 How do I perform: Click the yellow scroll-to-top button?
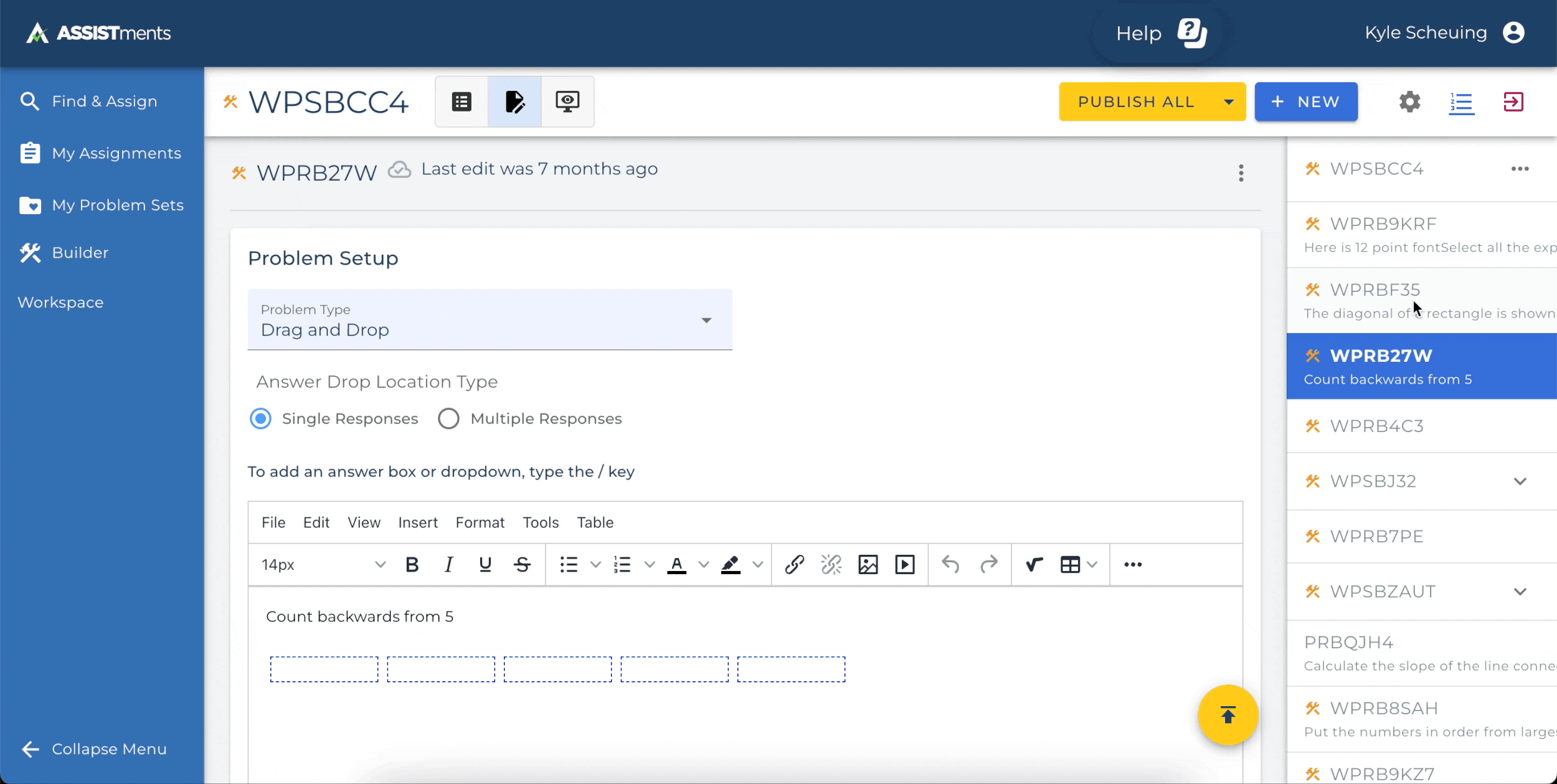point(1228,715)
